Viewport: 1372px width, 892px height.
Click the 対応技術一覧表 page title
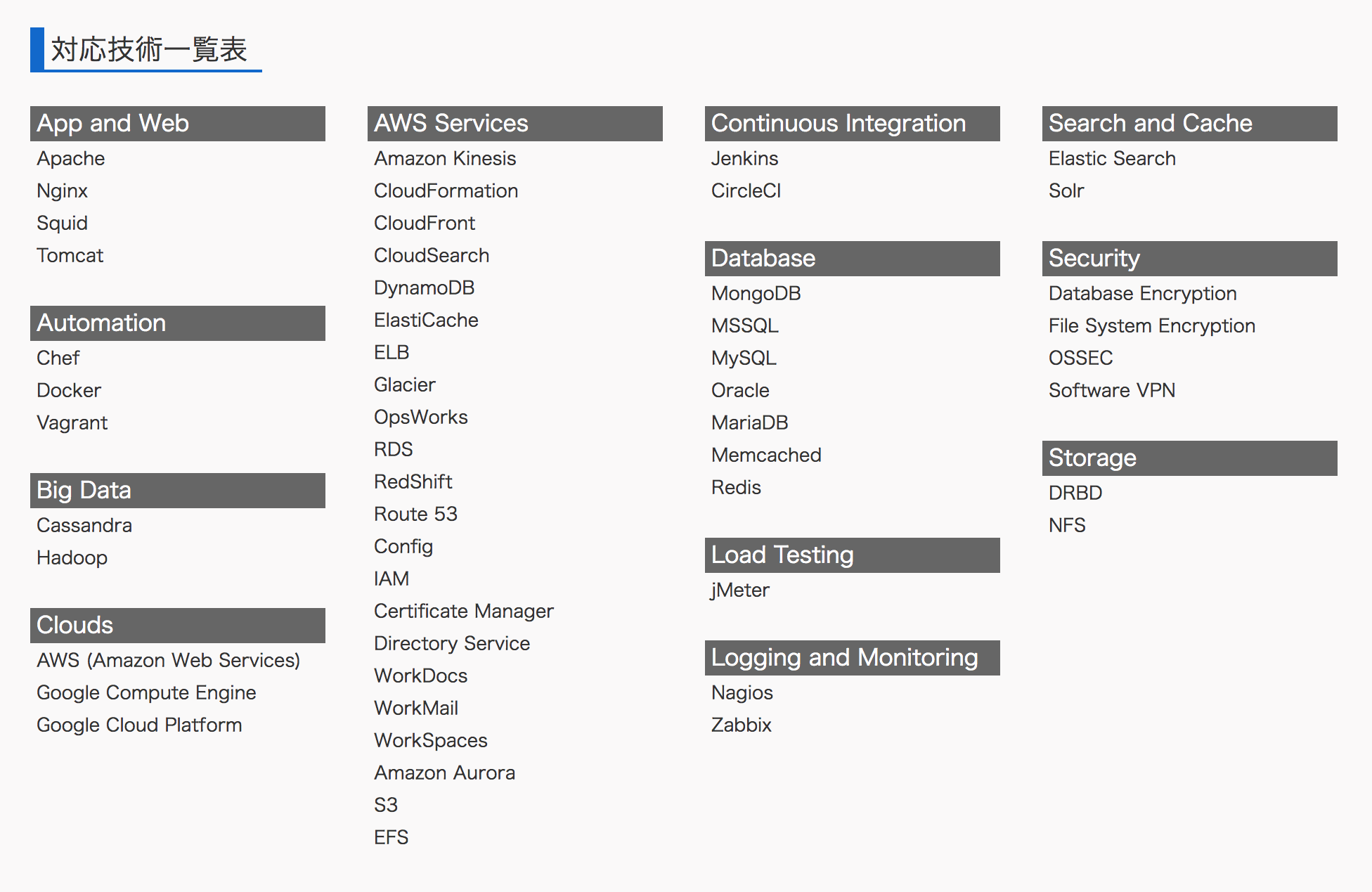coord(149,50)
